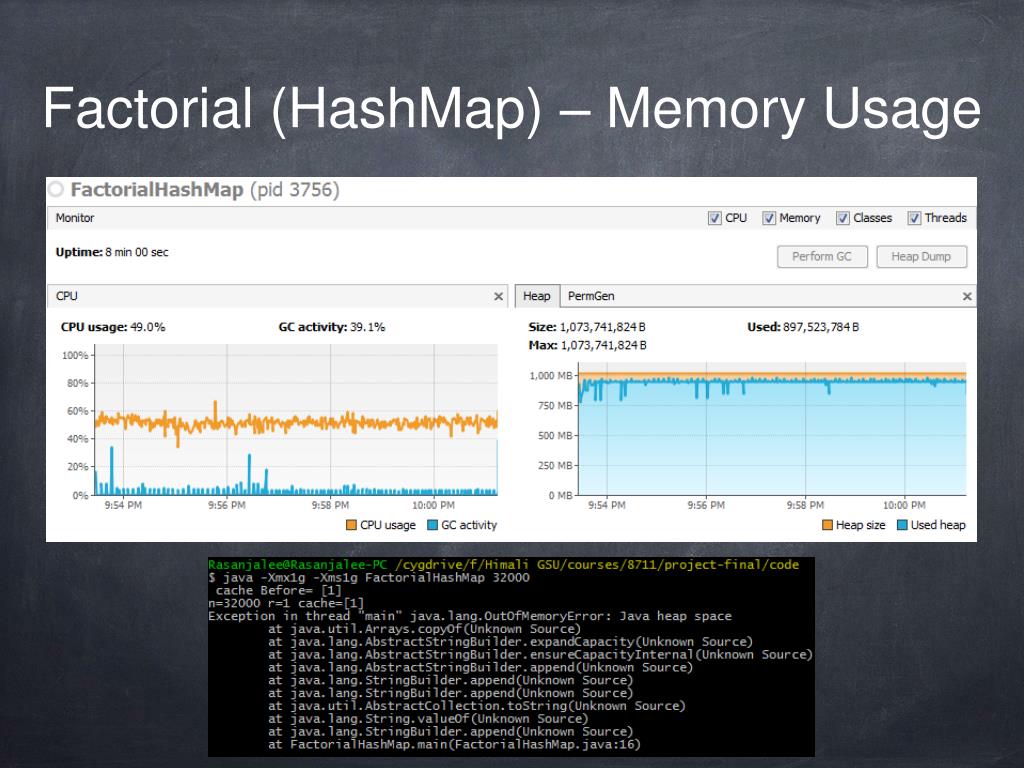Open the Monitor tab
Screen dimensions: 1024x768
click(x=75, y=218)
